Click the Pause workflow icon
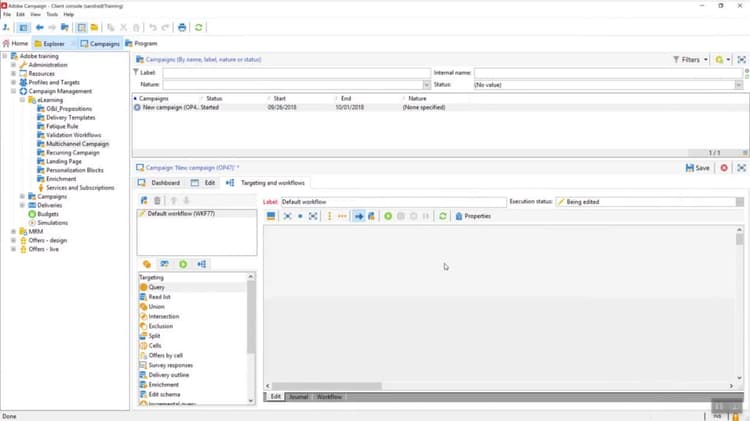This screenshot has width=750, height=421. 426,216
